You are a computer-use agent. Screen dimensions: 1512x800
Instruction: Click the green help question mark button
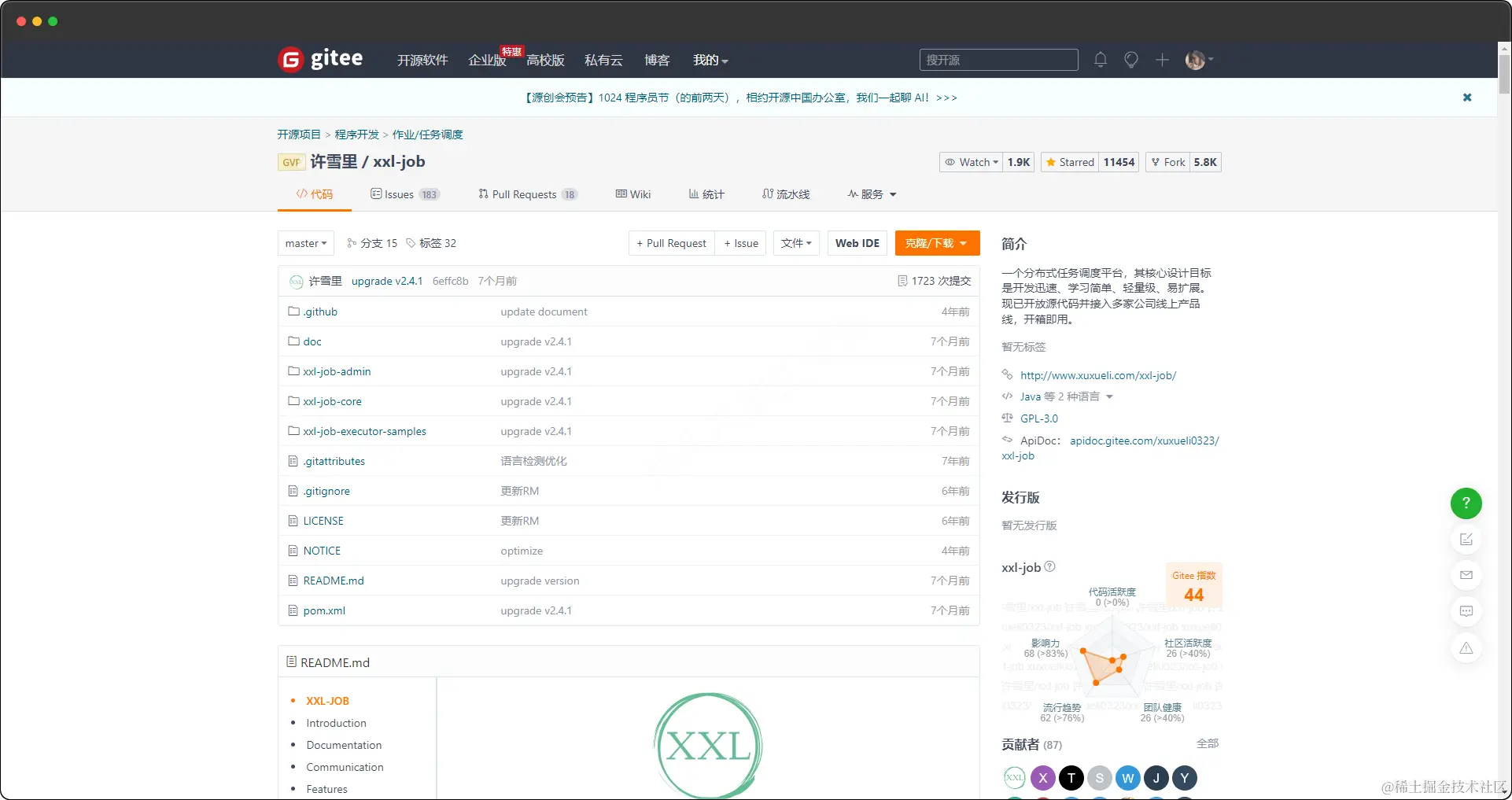(x=1466, y=503)
